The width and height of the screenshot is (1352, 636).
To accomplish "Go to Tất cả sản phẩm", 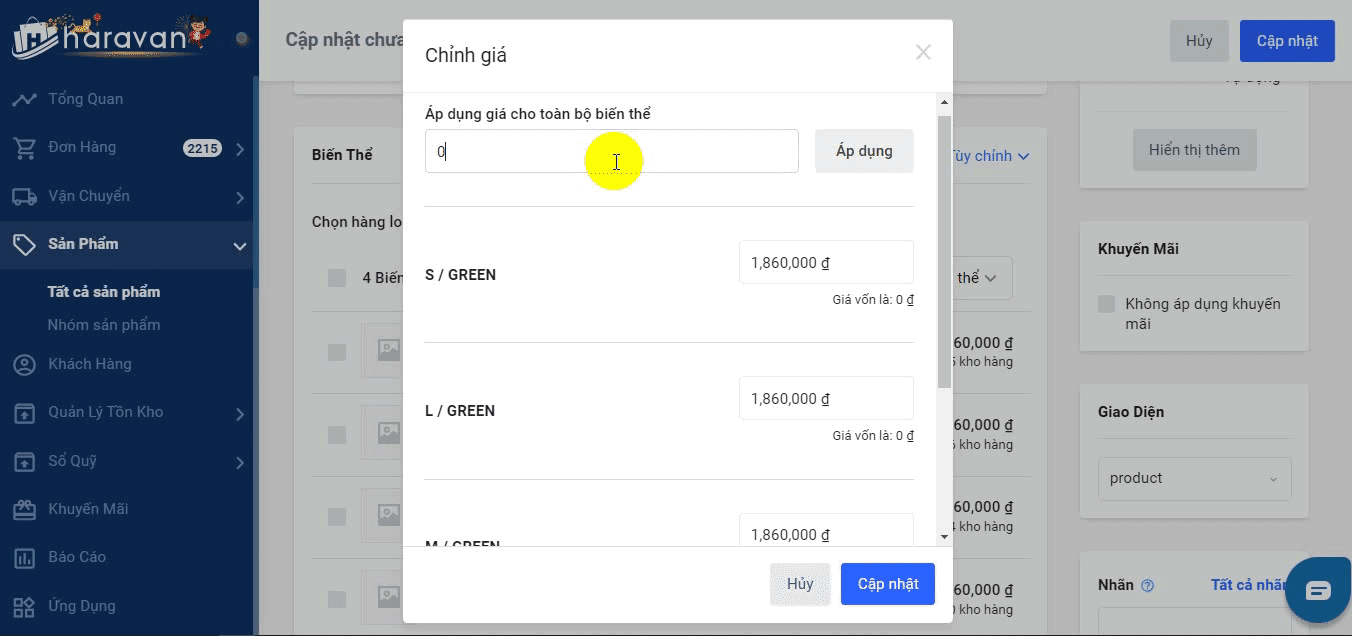I will (x=104, y=292).
